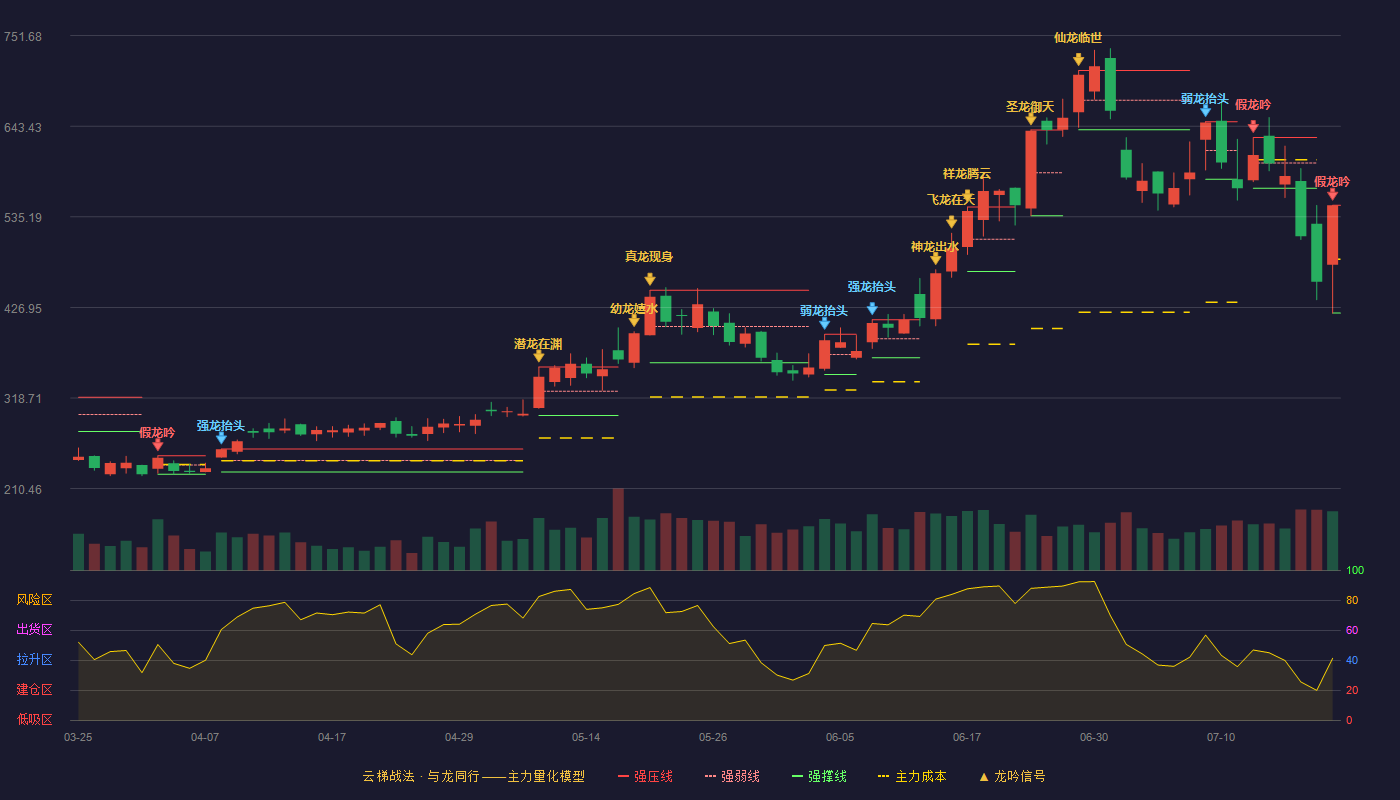Viewport: 1400px width, 800px height.
Task: Click the 风险区 zone label
Action: 34,600
